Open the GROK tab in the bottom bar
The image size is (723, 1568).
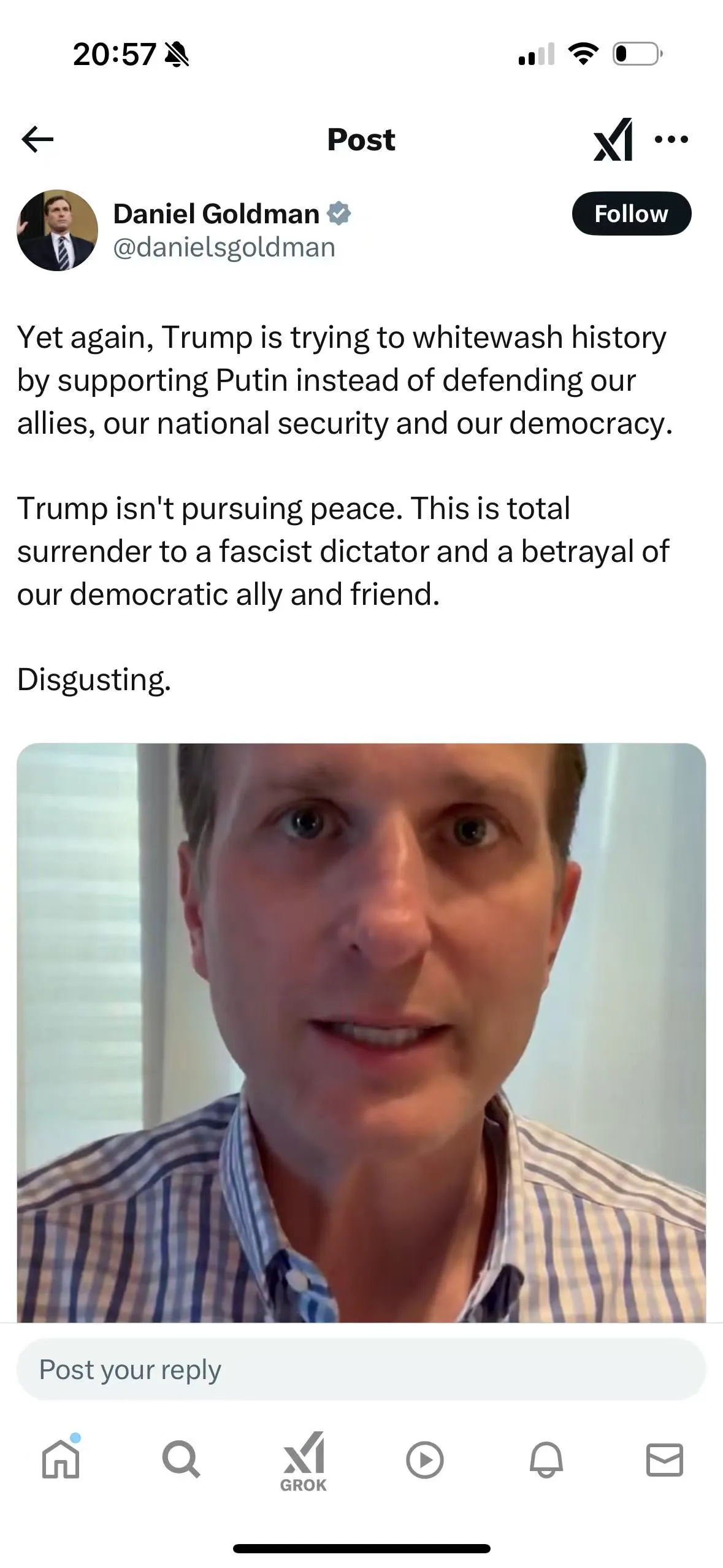click(x=303, y=1462)
